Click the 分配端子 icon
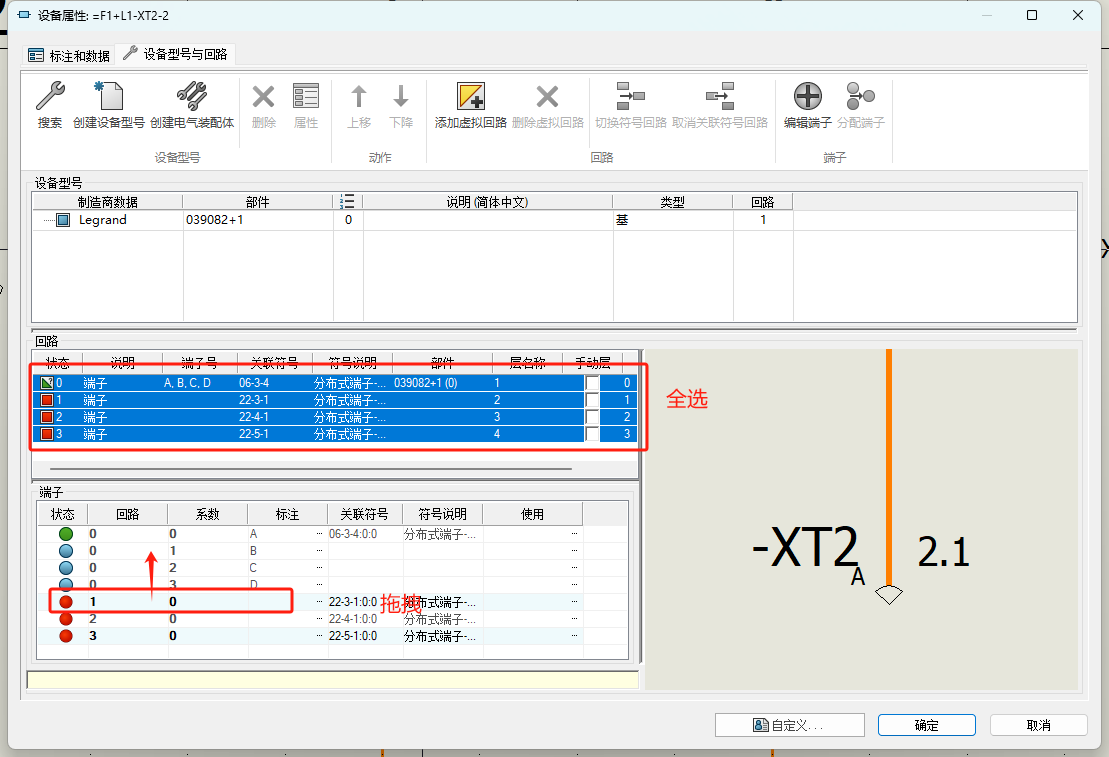Image resolution: width=1109 pixels, height=757 pixels. coord(861,100)
